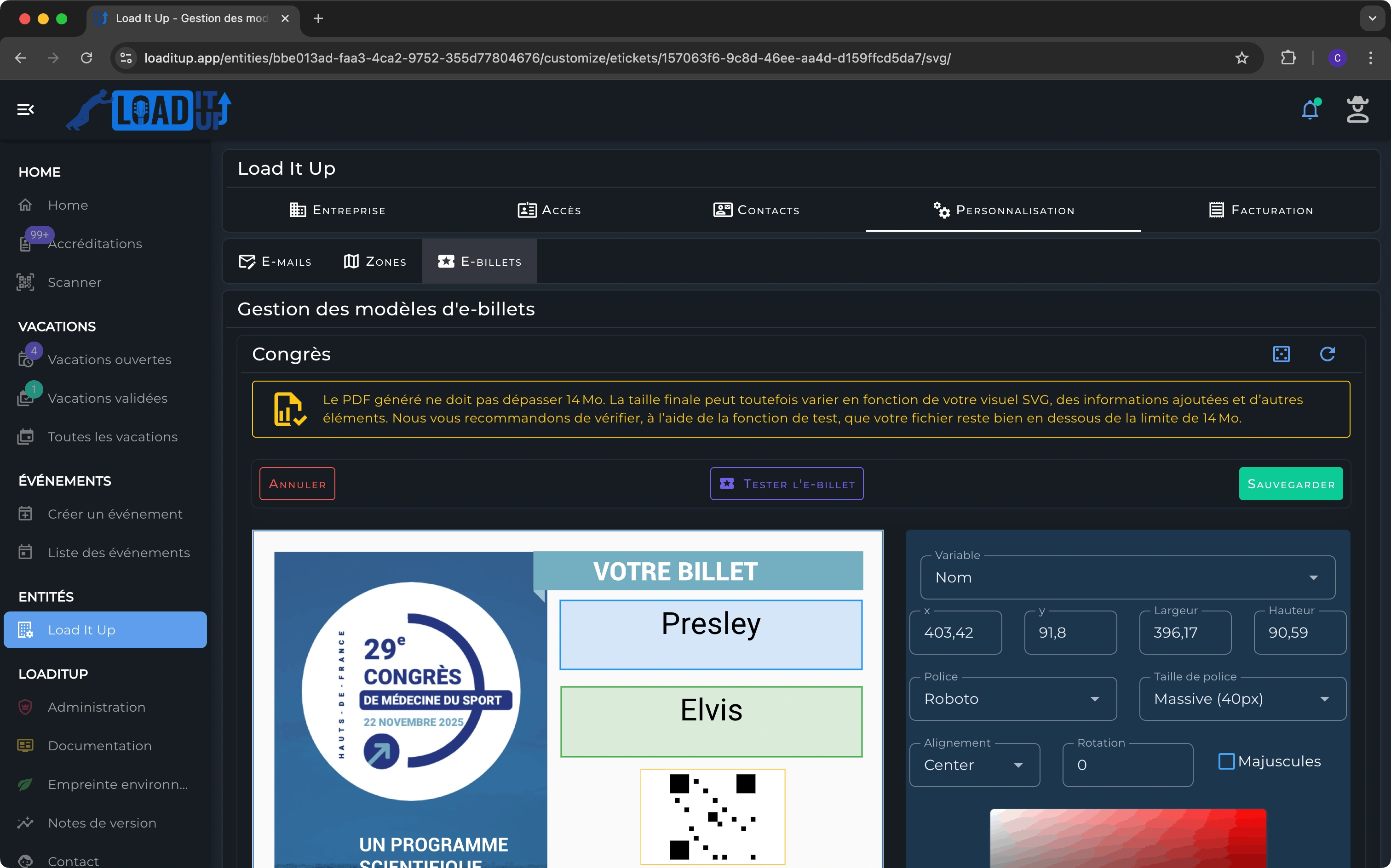The width and height of the screenshot is (1391, 868).
Task: Click the refresh icon in the Congrès header
Action: (1328, 354)
